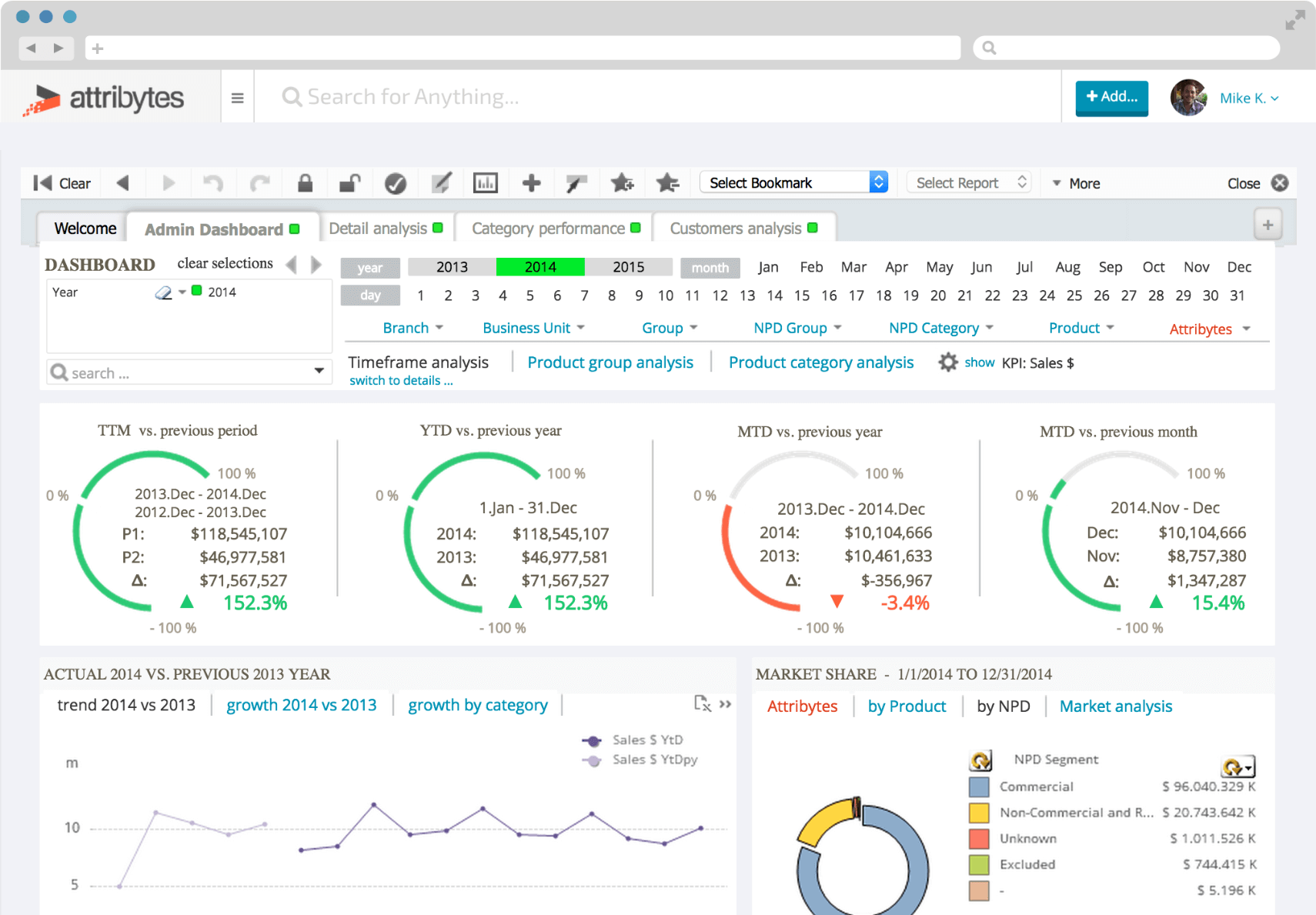Click the hamburger menu icon
Screen dimensions: 1316x915
pos(237,98)
